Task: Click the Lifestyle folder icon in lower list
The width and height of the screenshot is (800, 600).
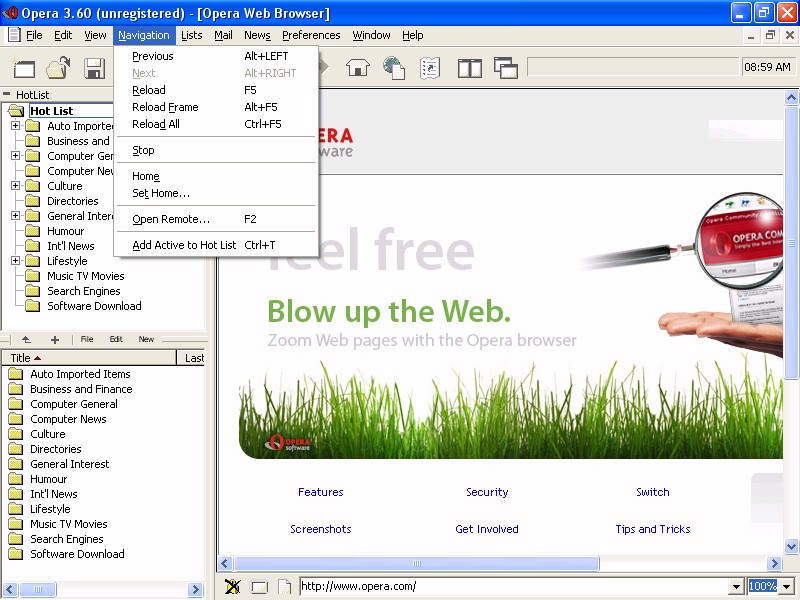Action: (x=16, y=509)
